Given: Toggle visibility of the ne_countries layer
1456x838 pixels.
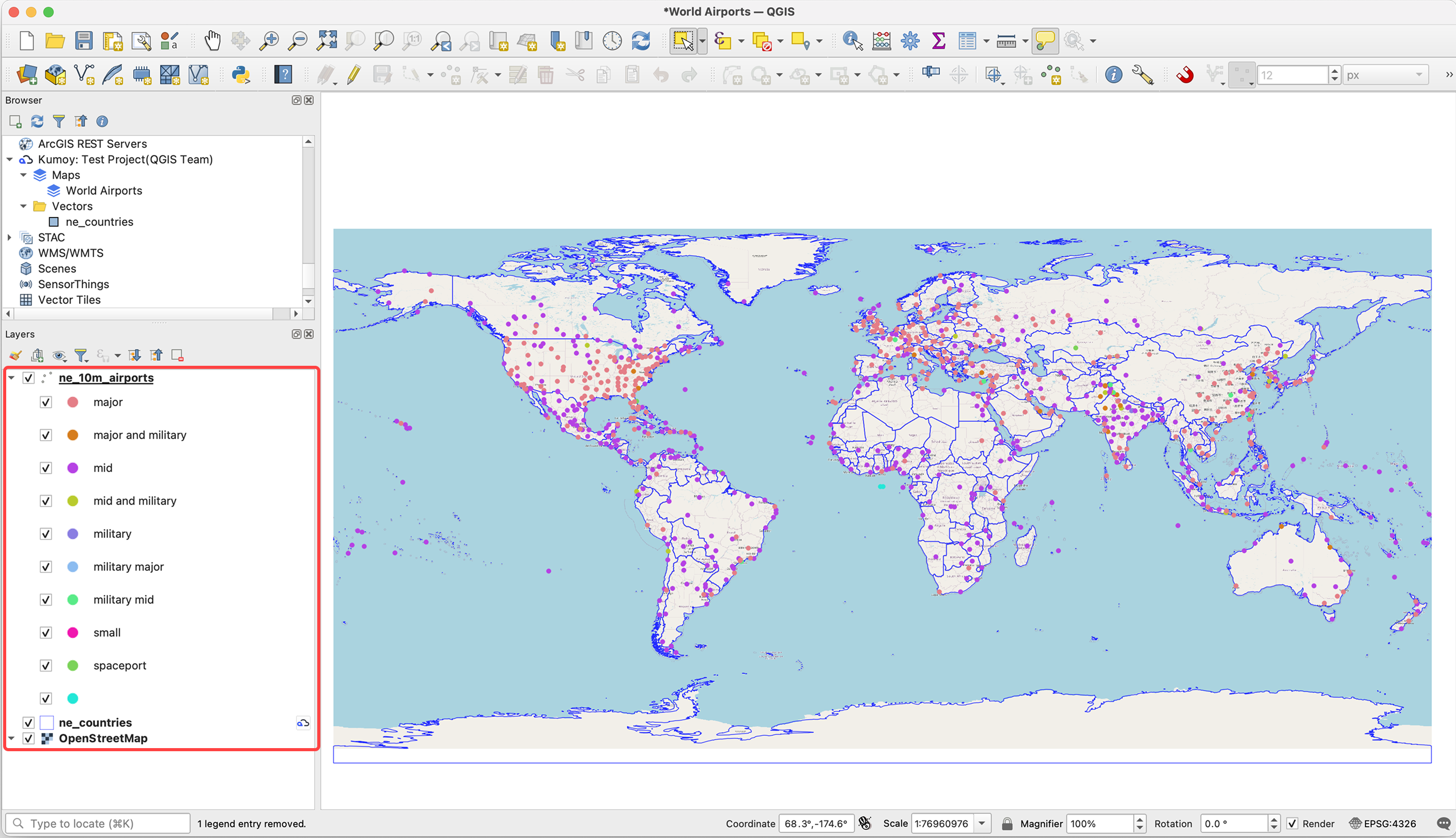Looking at the screenshot, I should click(29, 722).
